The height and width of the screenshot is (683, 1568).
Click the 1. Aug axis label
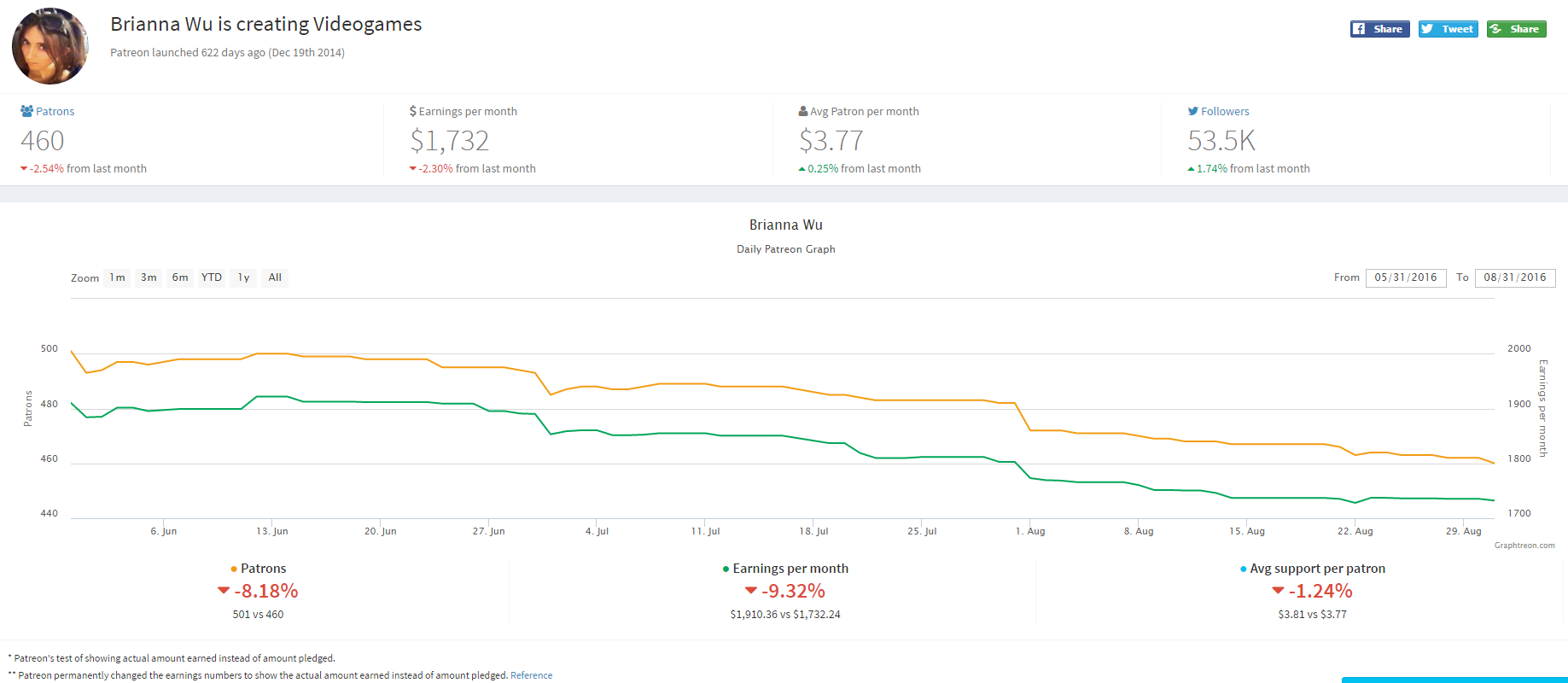(1030, 531)
